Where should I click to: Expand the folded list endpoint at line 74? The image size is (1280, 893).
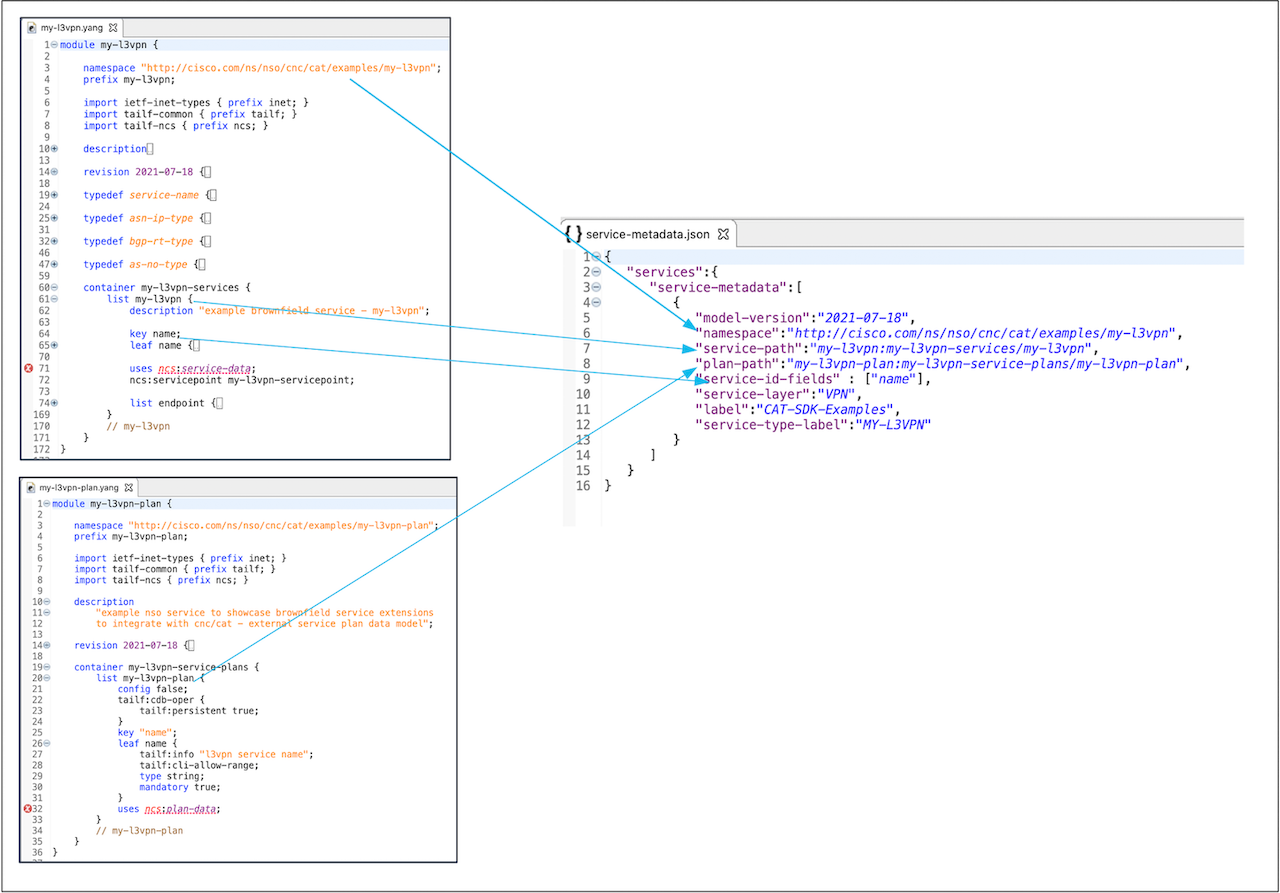(x=54, y=403)
